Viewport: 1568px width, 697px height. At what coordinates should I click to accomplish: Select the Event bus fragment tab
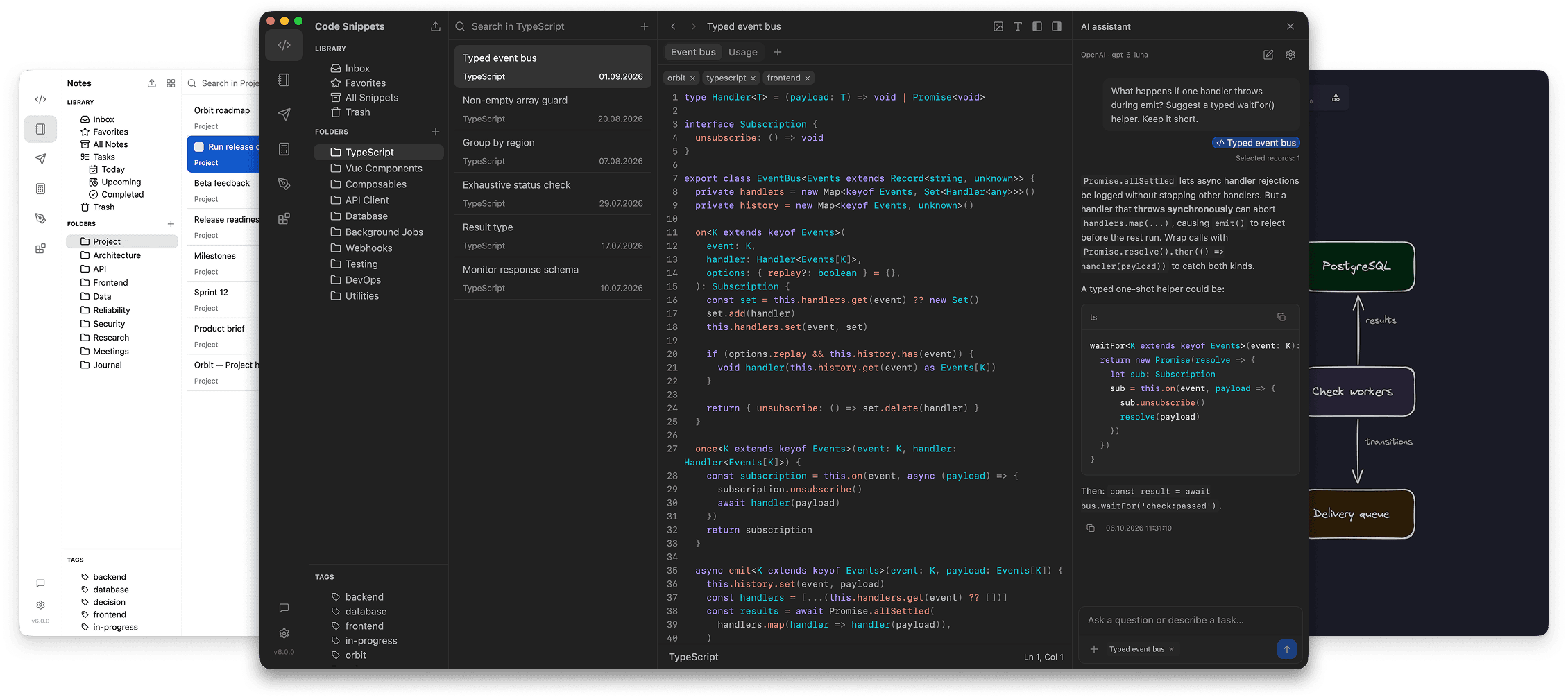(693, 52)
